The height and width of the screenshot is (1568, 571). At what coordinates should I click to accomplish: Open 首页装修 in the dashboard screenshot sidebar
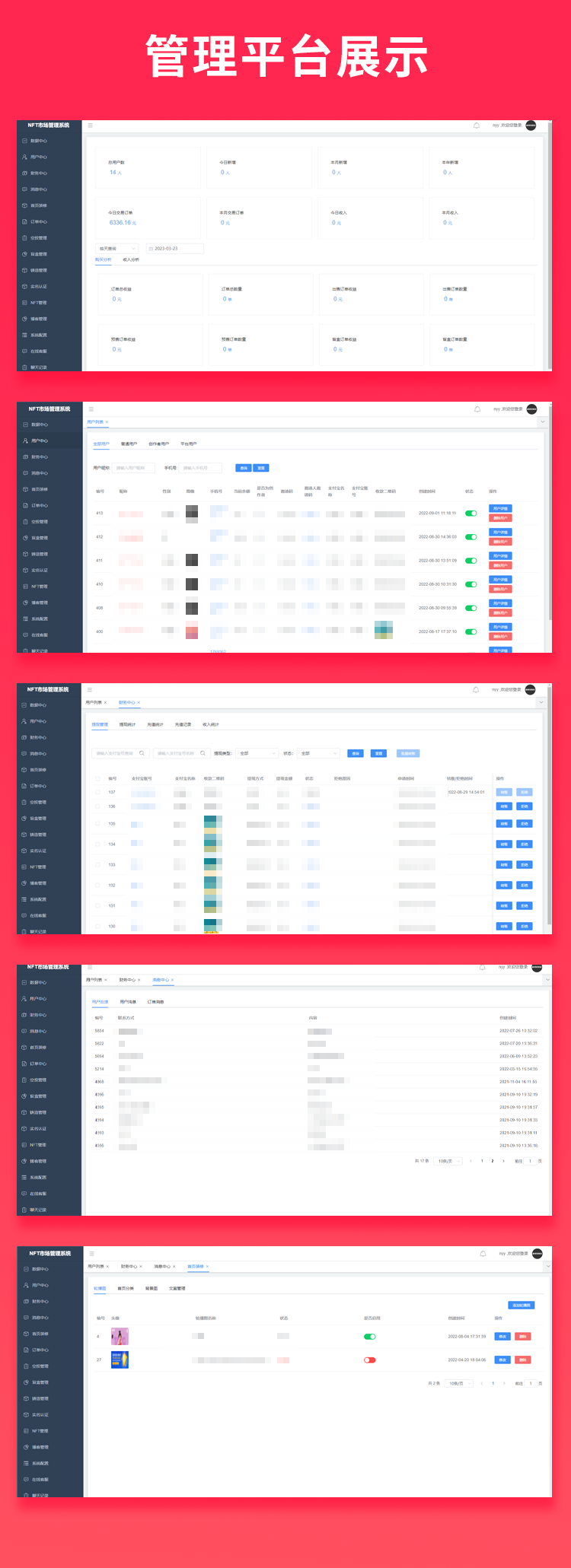(38, 205)
